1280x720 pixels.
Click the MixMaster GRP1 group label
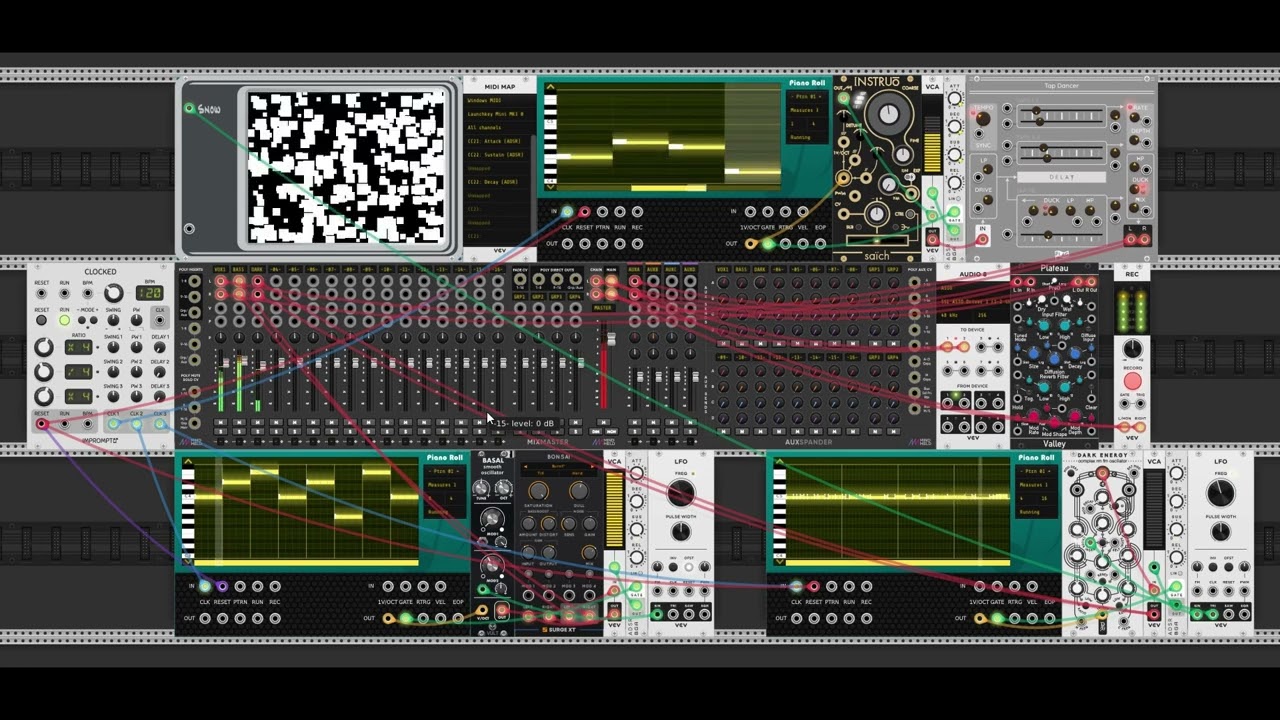pyautogui.click(x=520, y=296)
